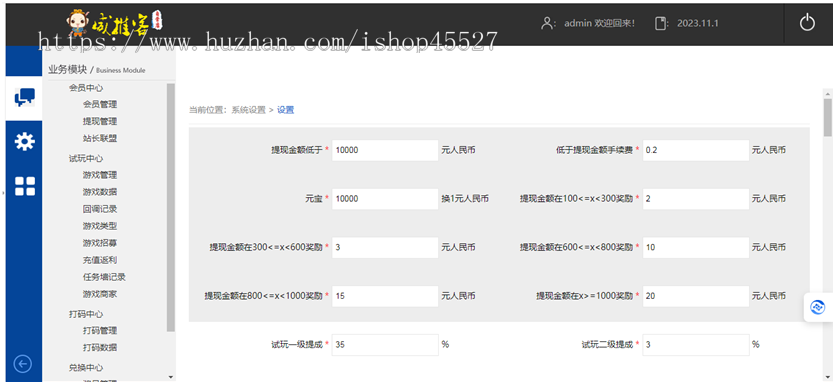Image resolution: width=835 pixels, height=384 pixels.
Task: Focus the 100<=x<300 reward field
Action: coord(696,199)
